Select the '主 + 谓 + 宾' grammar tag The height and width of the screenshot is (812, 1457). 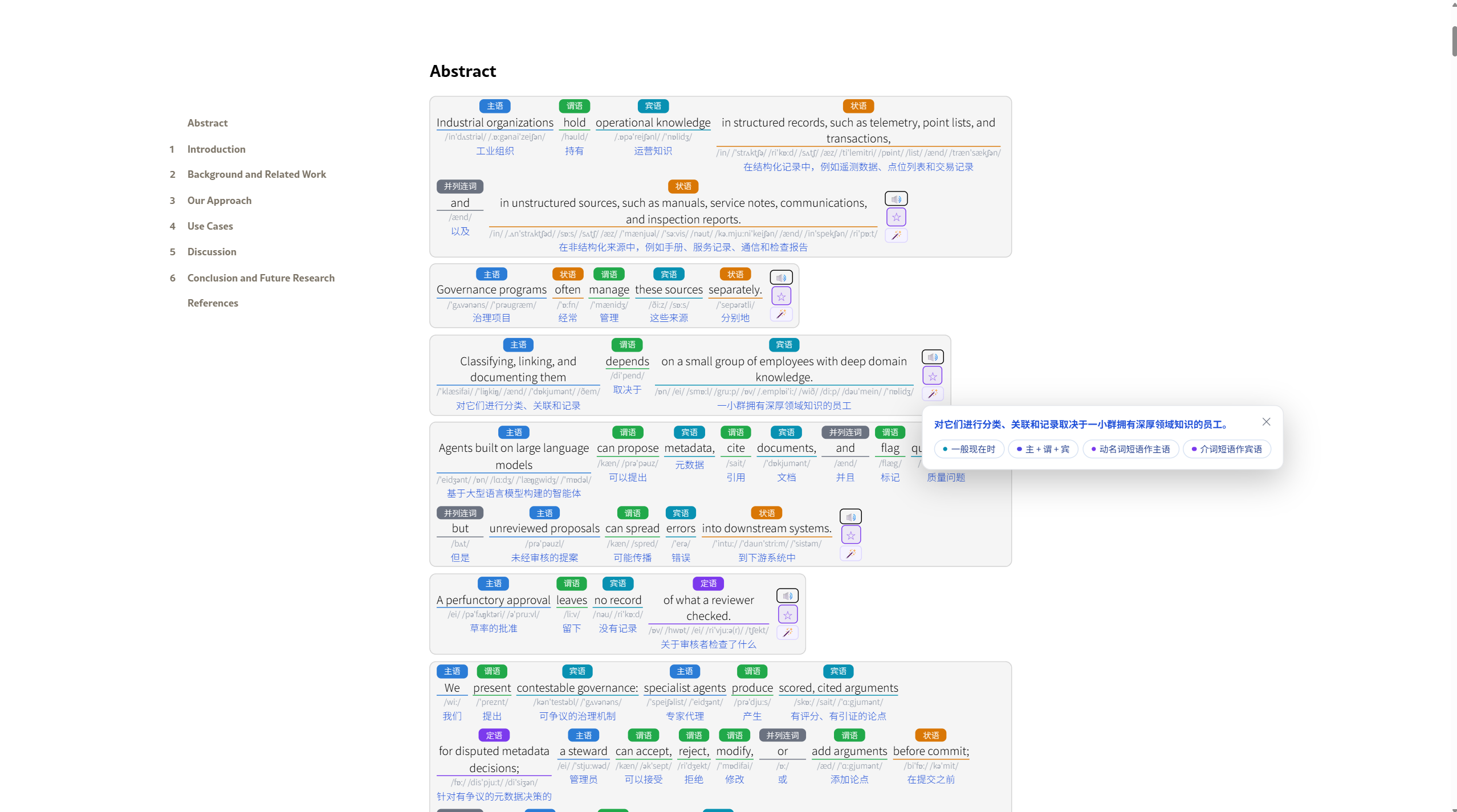pos(1043,449)
